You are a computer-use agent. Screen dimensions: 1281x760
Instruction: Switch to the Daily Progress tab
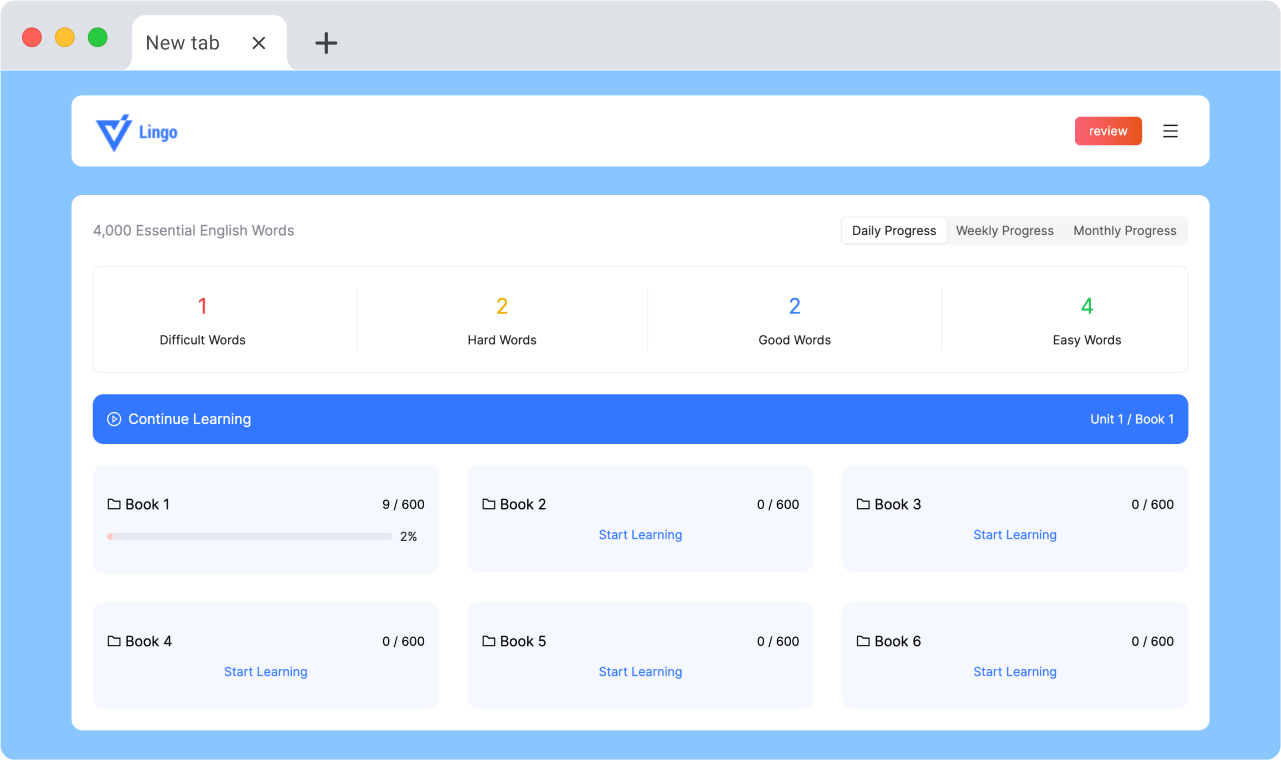[894, 231]
